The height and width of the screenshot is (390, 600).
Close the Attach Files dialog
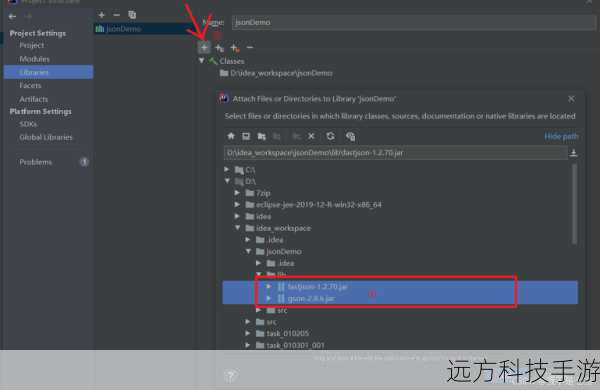[571, 99]
